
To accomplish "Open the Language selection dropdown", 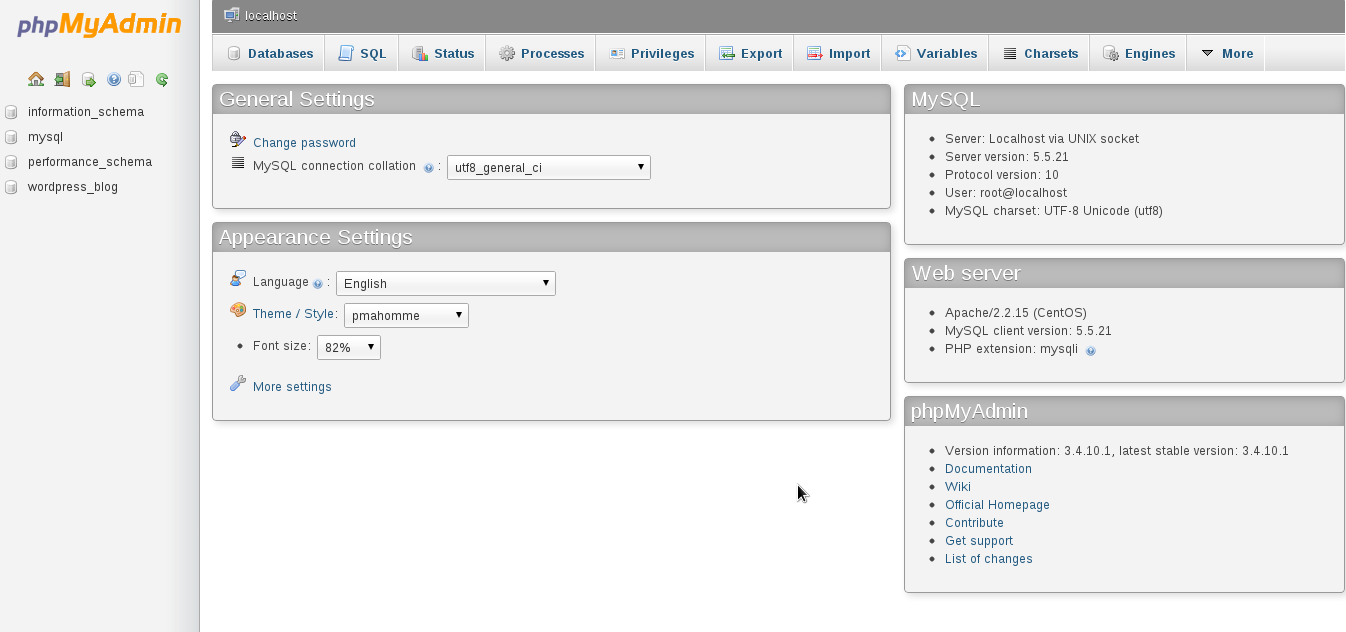I will click(445, 283).
